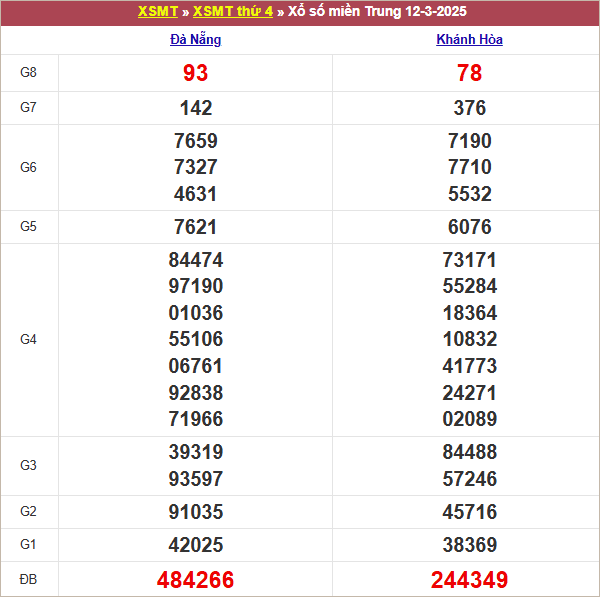Select the G4 row label

point(28,339)
